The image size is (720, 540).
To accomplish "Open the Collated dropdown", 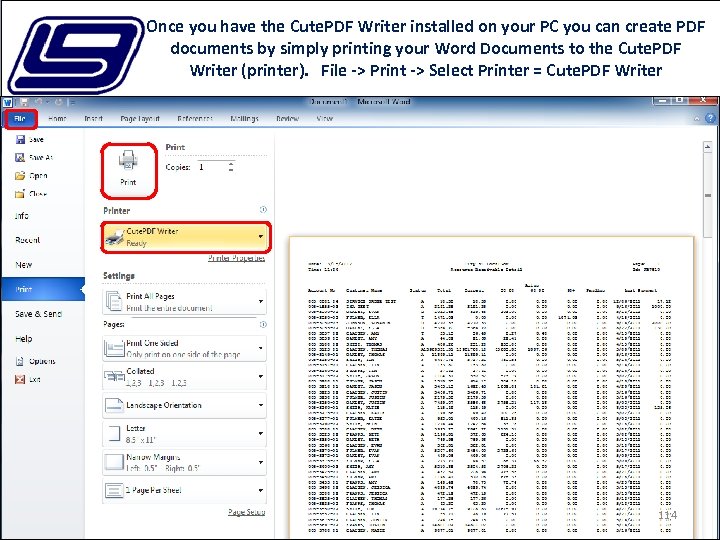I will point(184,377).
